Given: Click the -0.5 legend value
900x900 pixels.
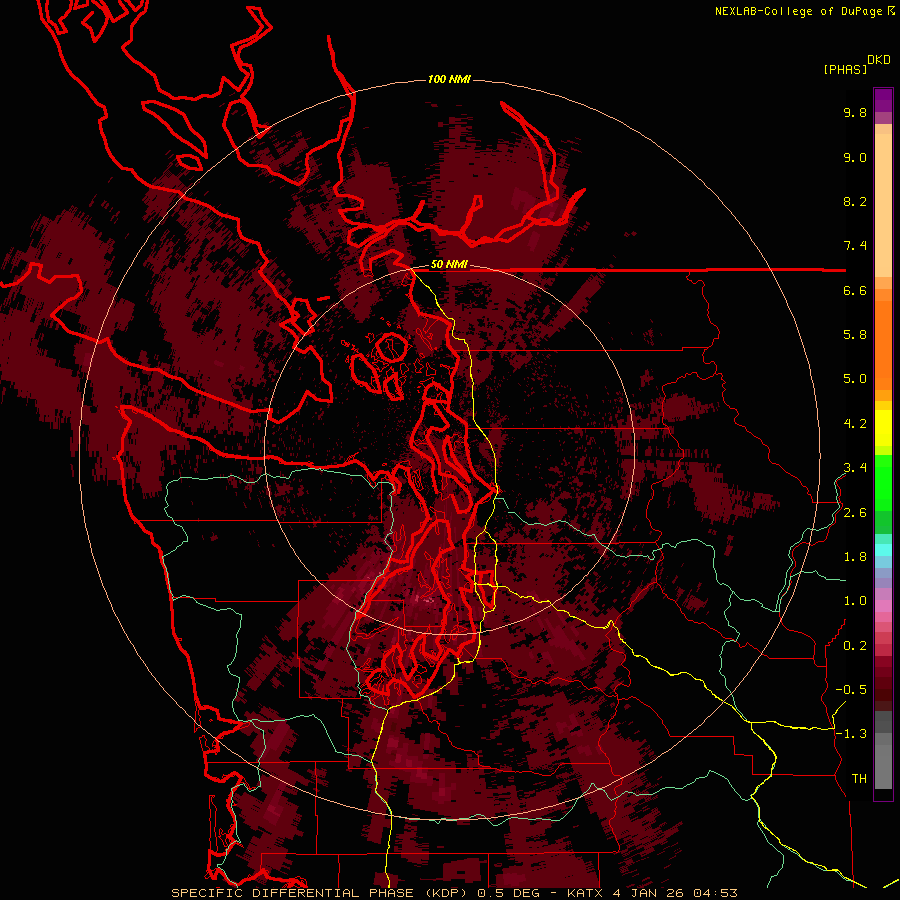Looking at the screenshot, I should pos(851,690).
